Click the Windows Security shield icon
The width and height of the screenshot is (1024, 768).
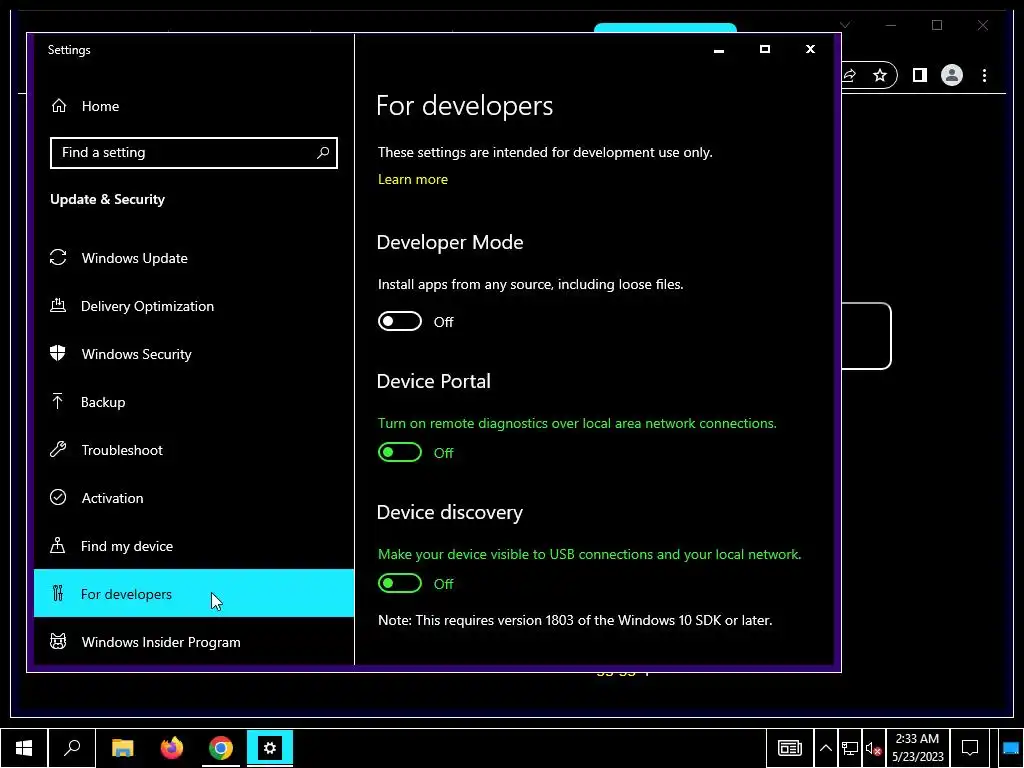(58, 353)
